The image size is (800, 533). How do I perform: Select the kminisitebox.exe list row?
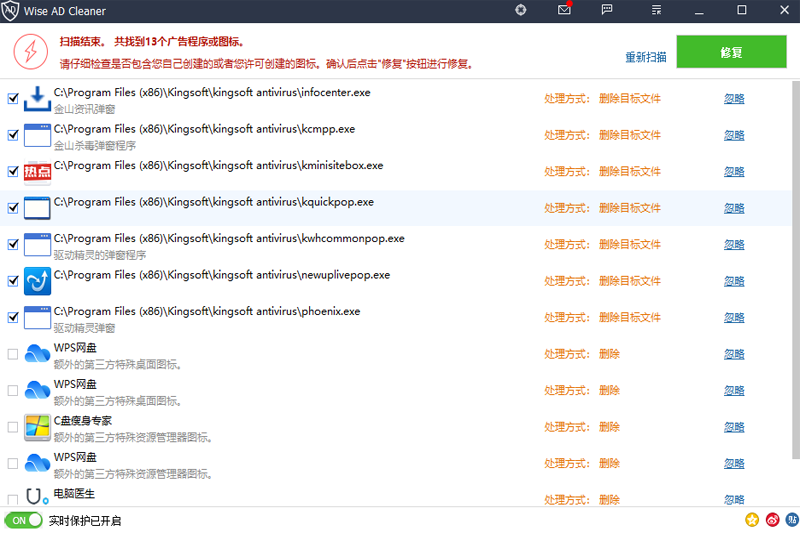(x=395, y=172)
